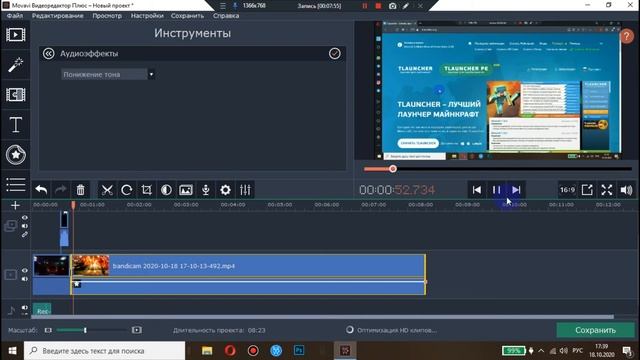Toggle overlay track visibility eye
The width and height of the screenshot is (640, 360).
[25, 218]
